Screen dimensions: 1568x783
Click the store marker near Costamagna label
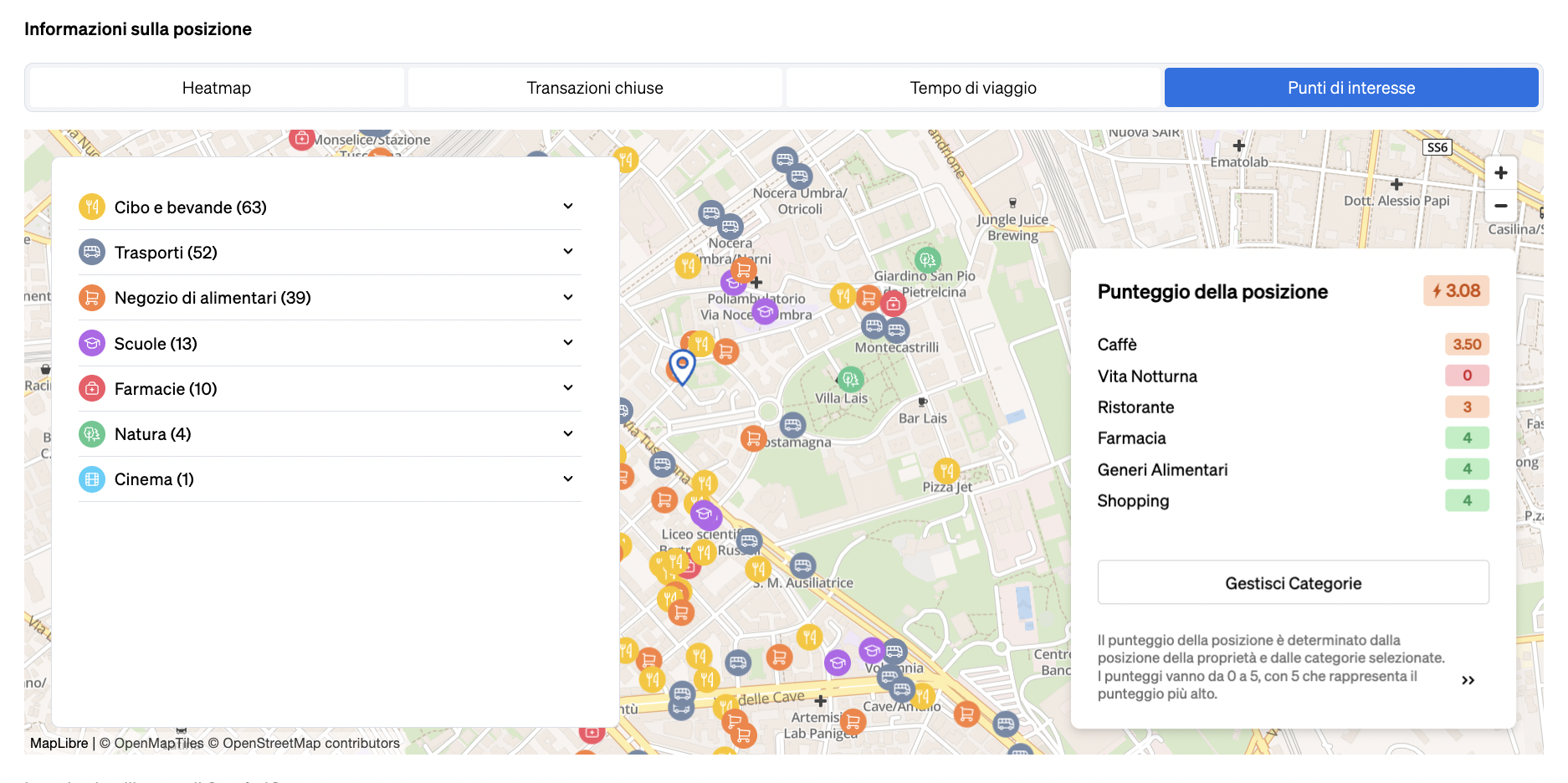tap(753, 438)
